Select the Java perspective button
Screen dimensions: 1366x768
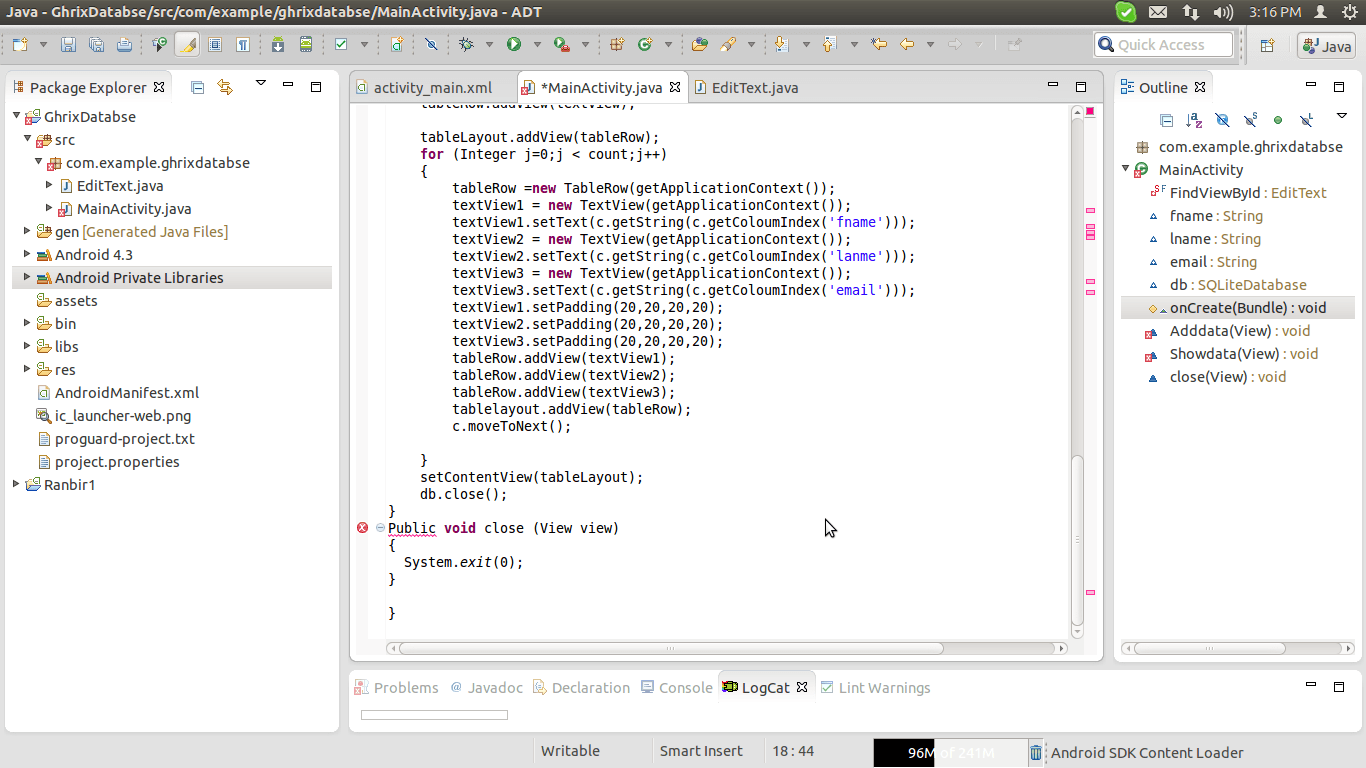[x=1326, y=45]
